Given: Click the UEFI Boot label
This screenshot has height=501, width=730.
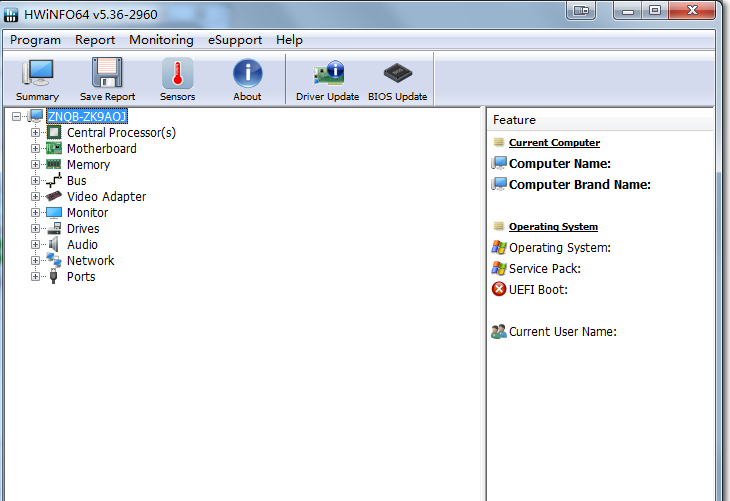Looking at the screenshot, I should 538,290.
